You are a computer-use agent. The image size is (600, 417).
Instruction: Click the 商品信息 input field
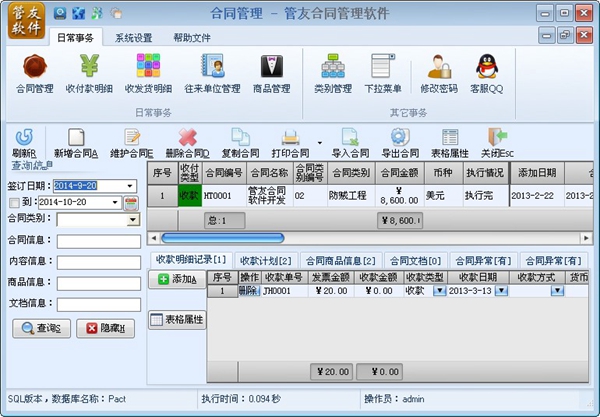click(99, 284)
